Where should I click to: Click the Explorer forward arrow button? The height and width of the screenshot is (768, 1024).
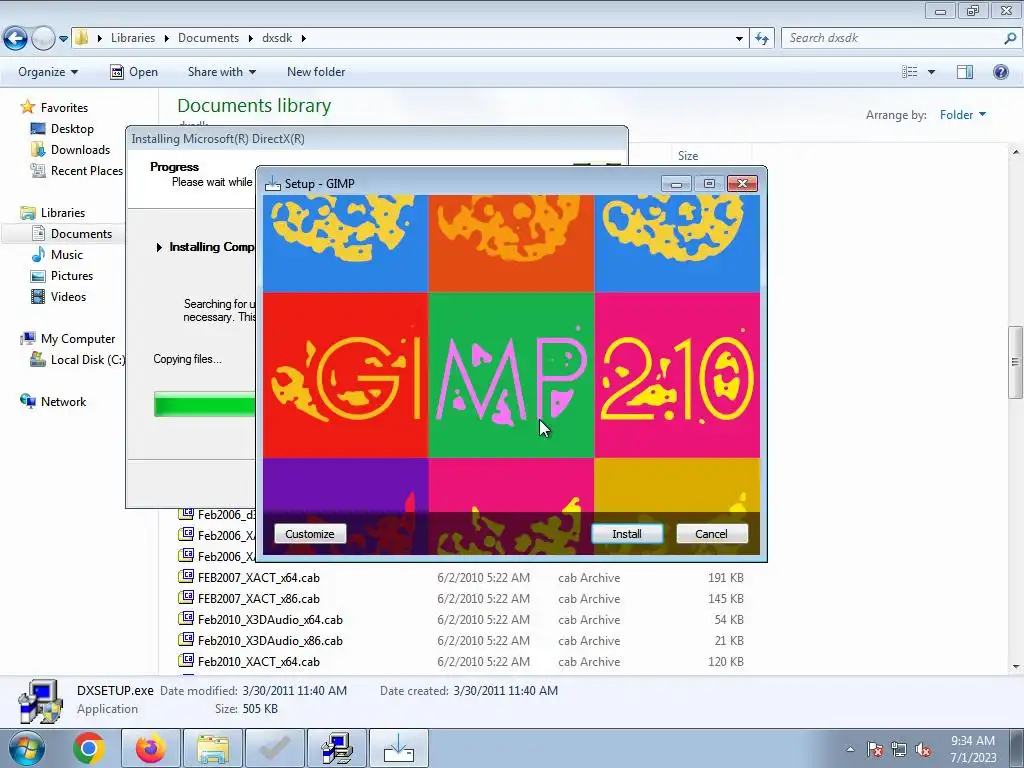click(43, 39)
